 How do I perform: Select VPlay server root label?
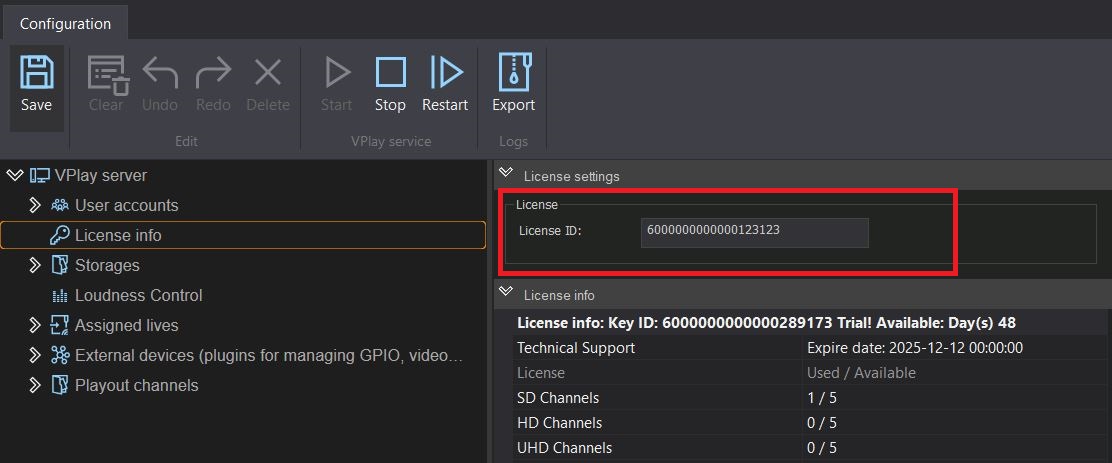(101, 175)
